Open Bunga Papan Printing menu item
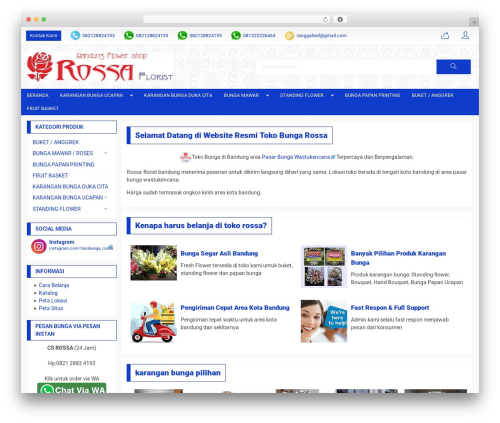This screenshot has height=423, width=500. [x=372, y=95]
